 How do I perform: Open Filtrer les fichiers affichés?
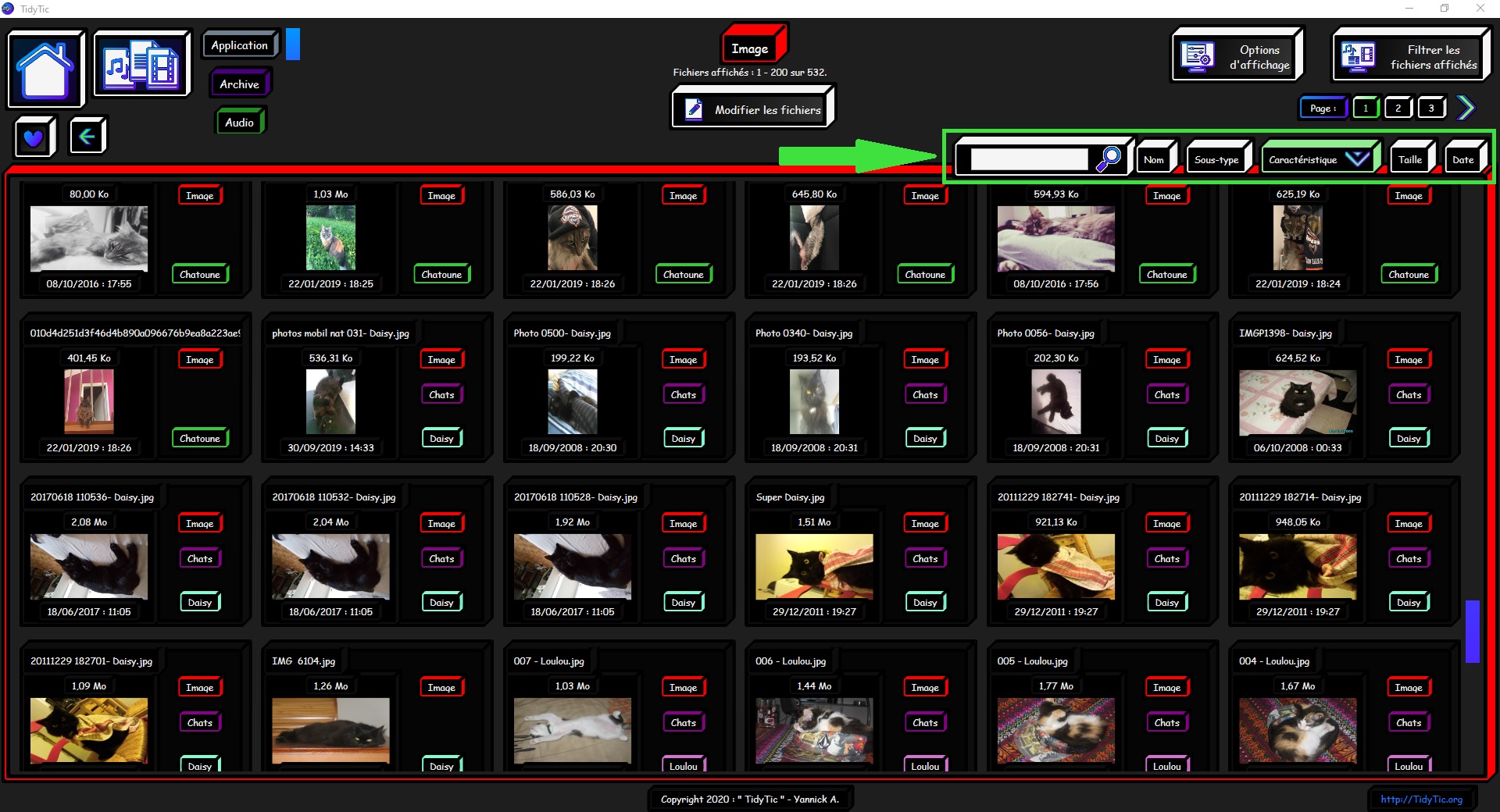click(x=1411, y=55)
